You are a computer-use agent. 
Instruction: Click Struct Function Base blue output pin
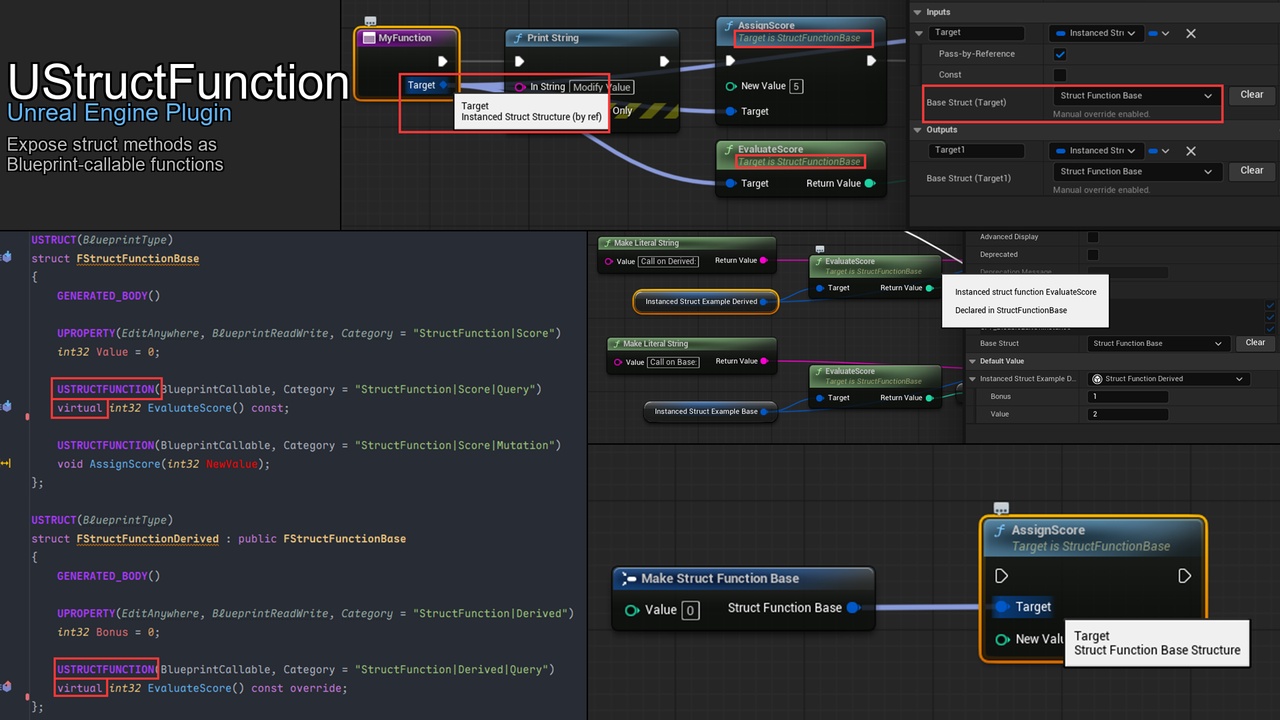tap(853, 607)
